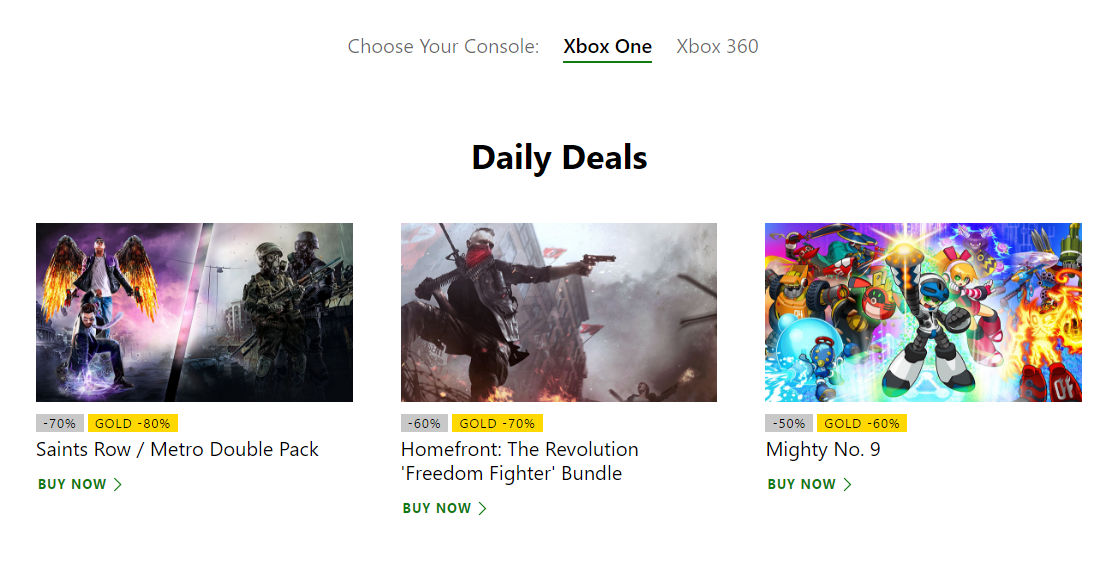
Task: Click the yellow GOLD -60% badge
Action: [x=862, y=423]
